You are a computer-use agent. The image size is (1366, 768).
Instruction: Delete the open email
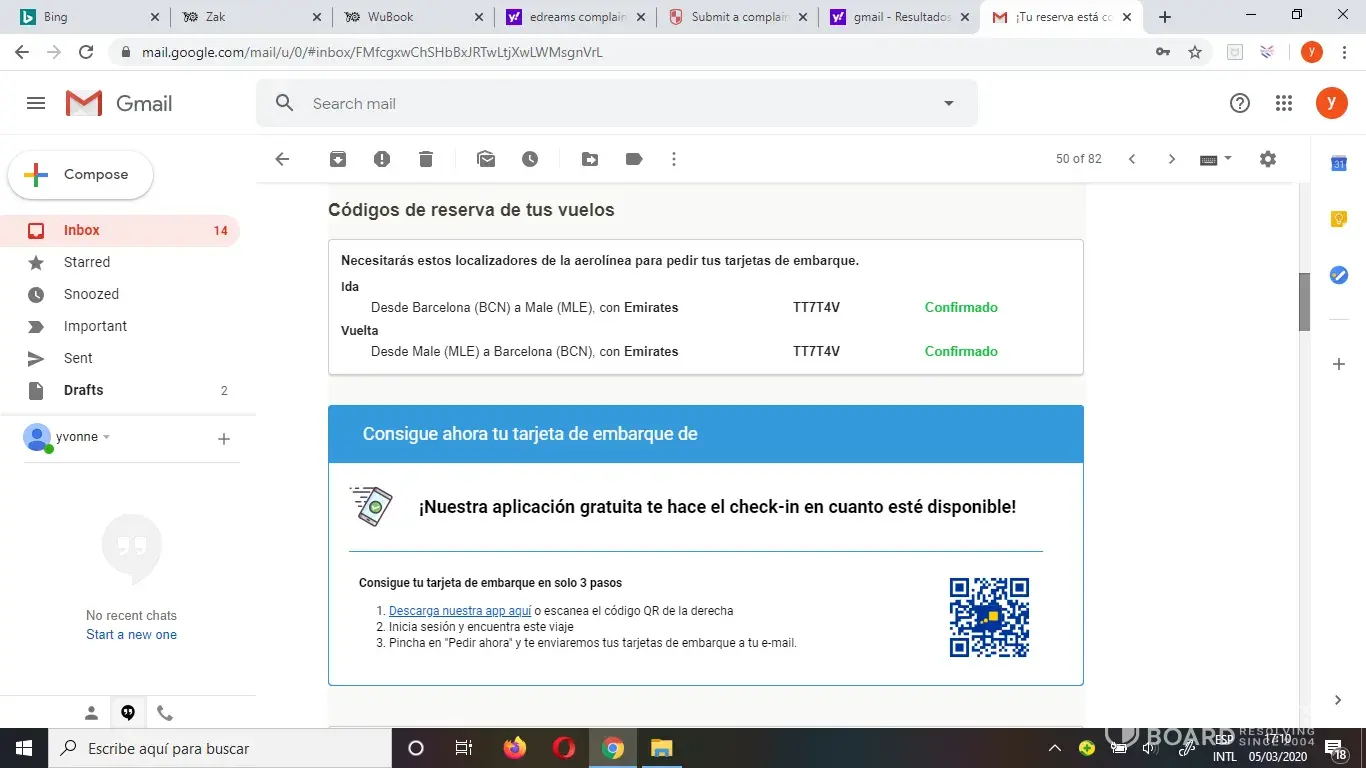click(426, 159)
